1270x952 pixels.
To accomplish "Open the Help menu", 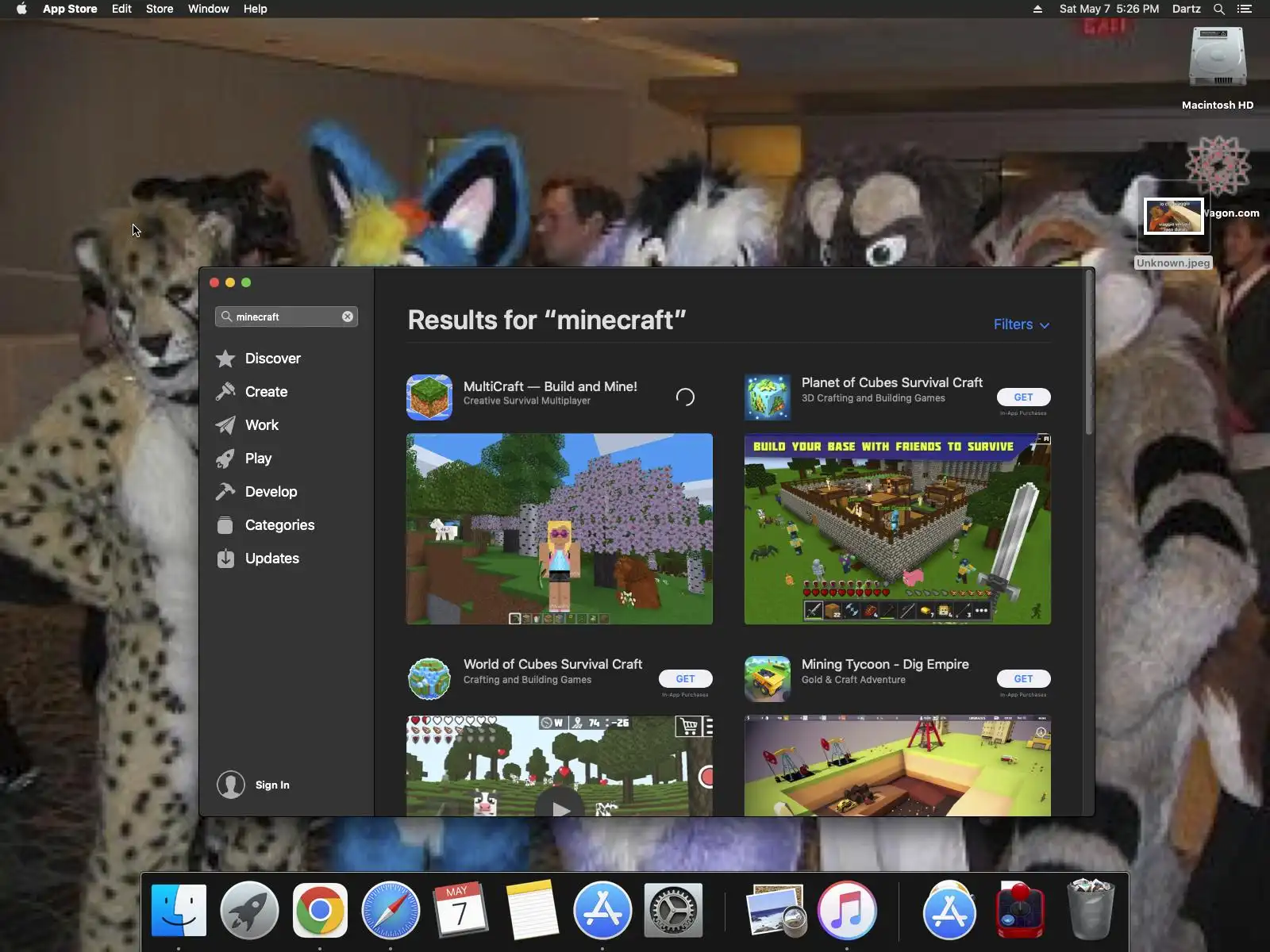I will [x=255, y=9].
